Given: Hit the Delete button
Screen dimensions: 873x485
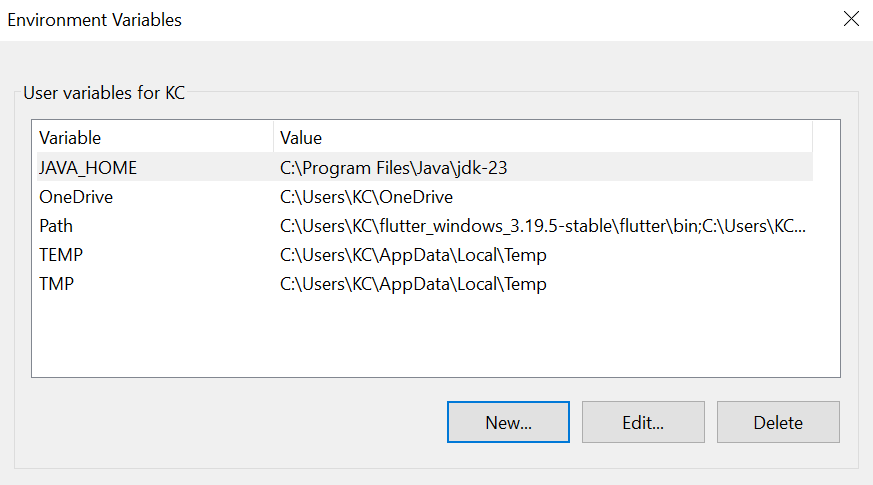Looking at the screenshot, I should click(778, 422).
